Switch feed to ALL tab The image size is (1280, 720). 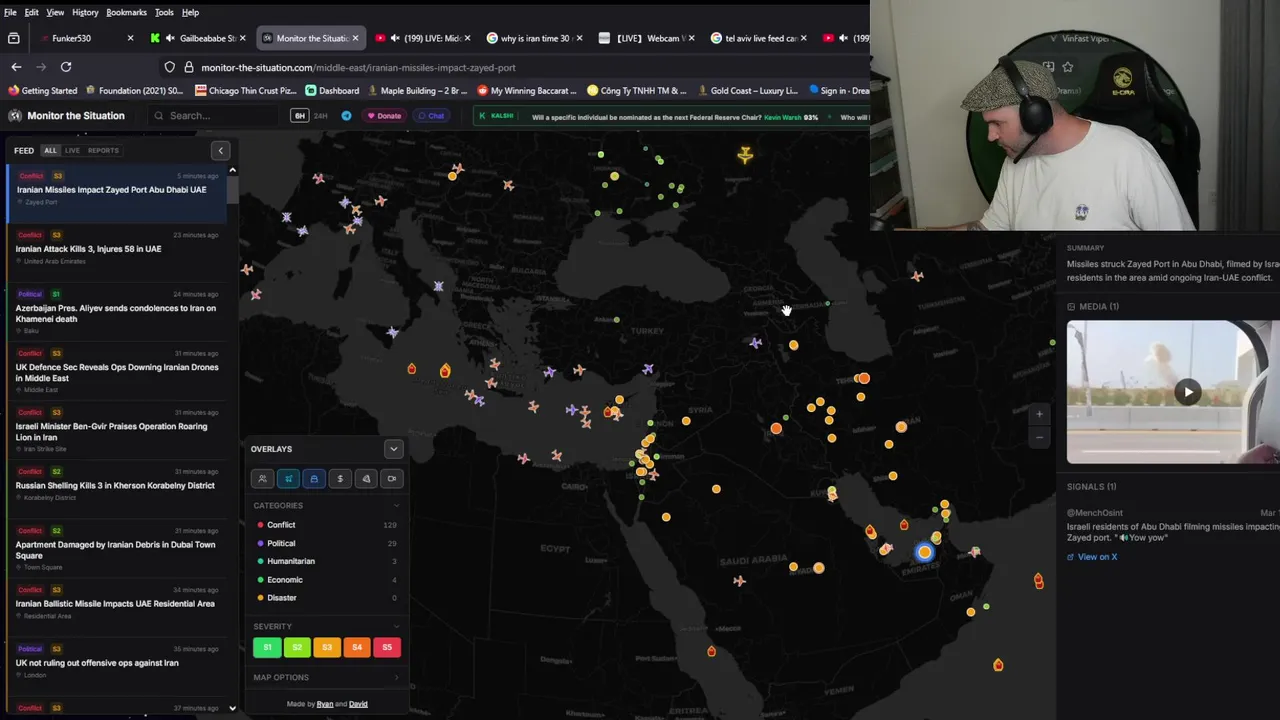tap(50, 150)
